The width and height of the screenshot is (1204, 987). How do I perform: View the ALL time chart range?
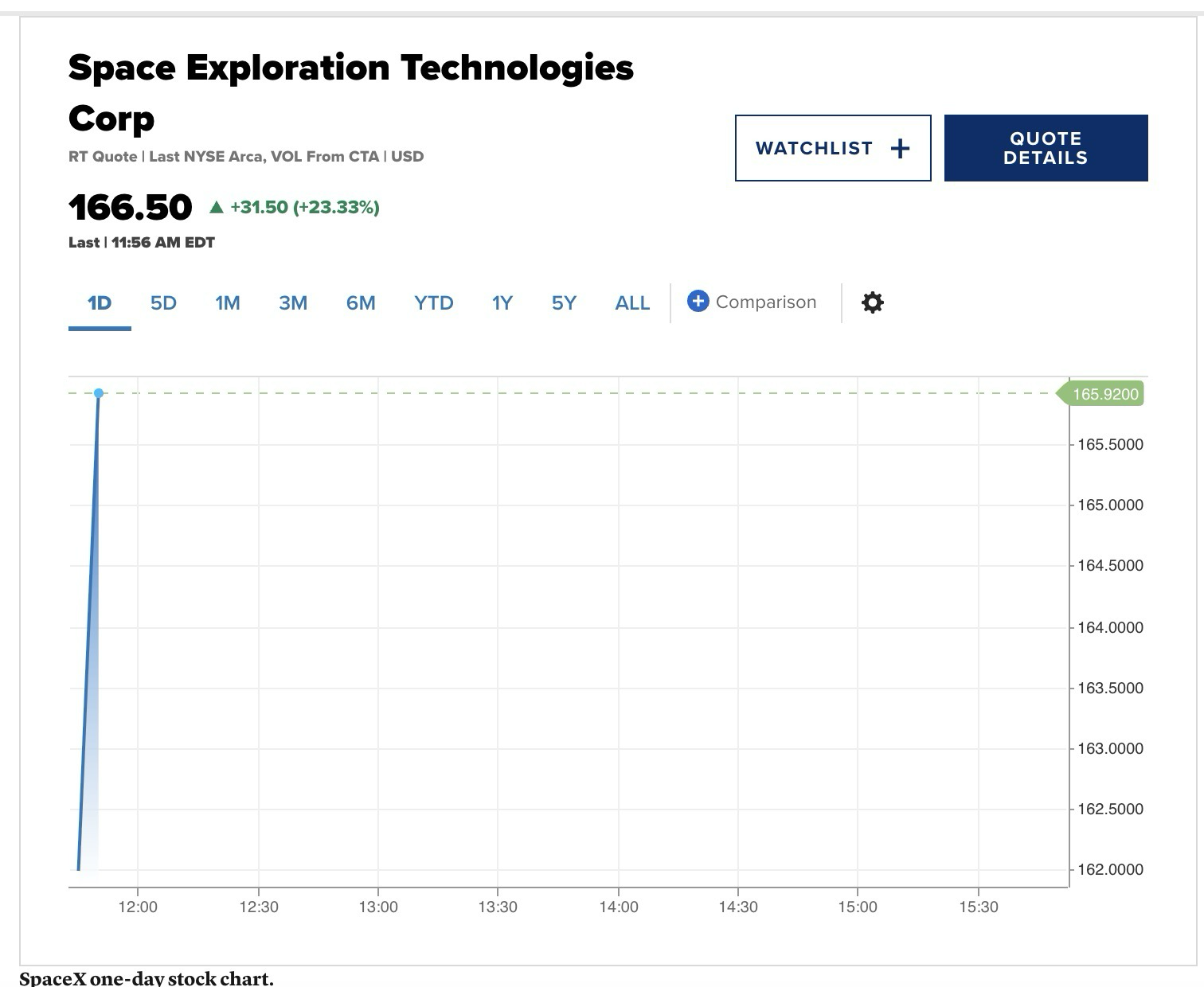(633, 303)
